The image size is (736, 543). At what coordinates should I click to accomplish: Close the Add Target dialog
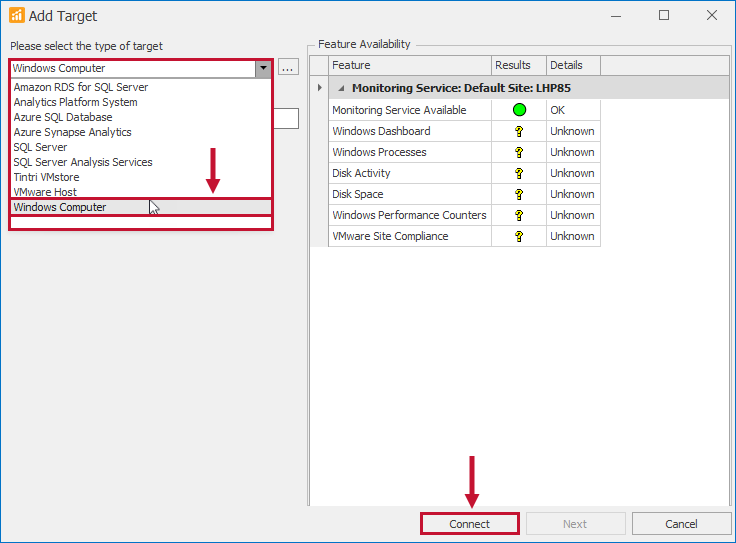[x=712, y=15]
